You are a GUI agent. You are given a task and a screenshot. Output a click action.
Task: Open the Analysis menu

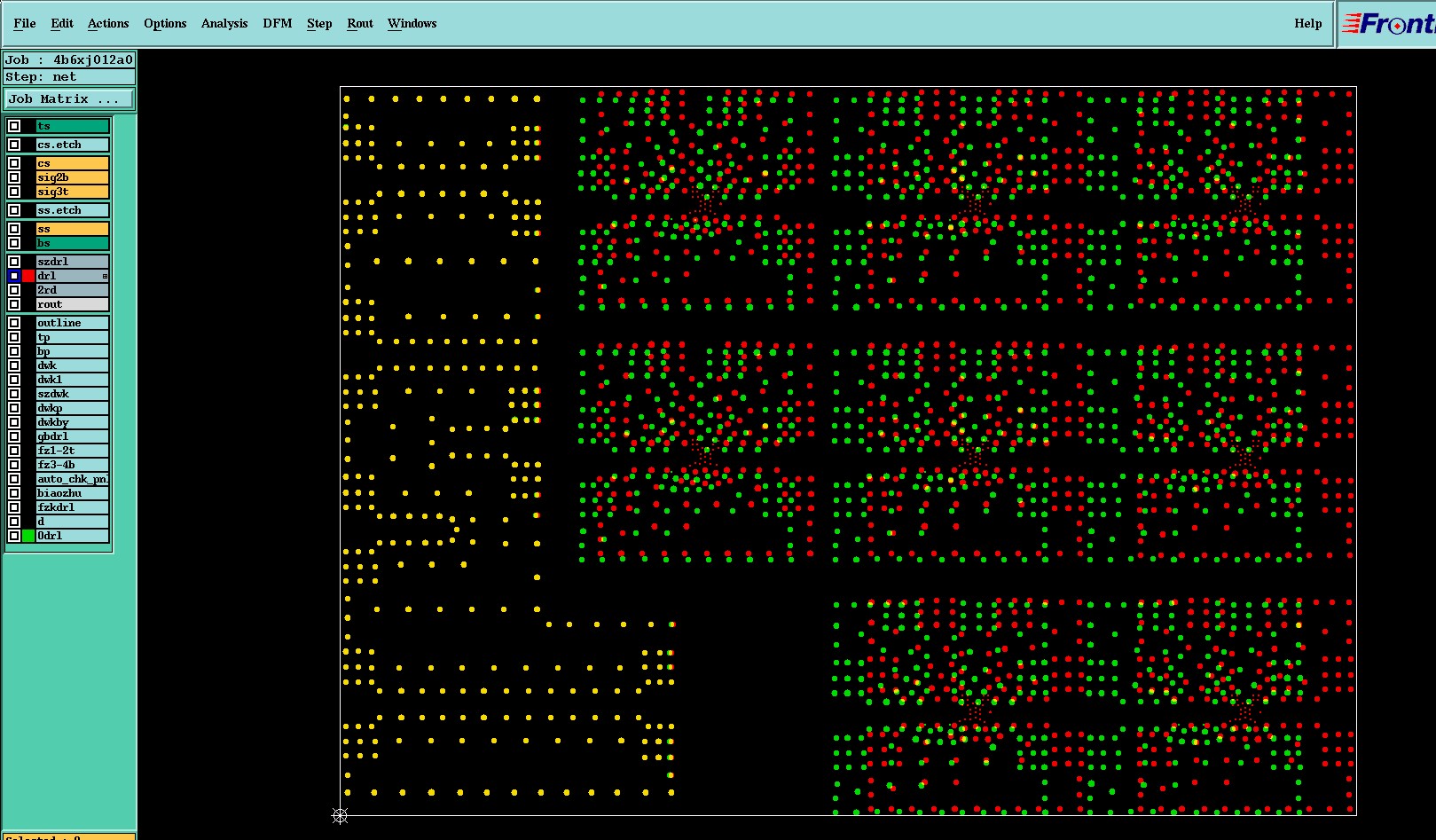(224, 24)
